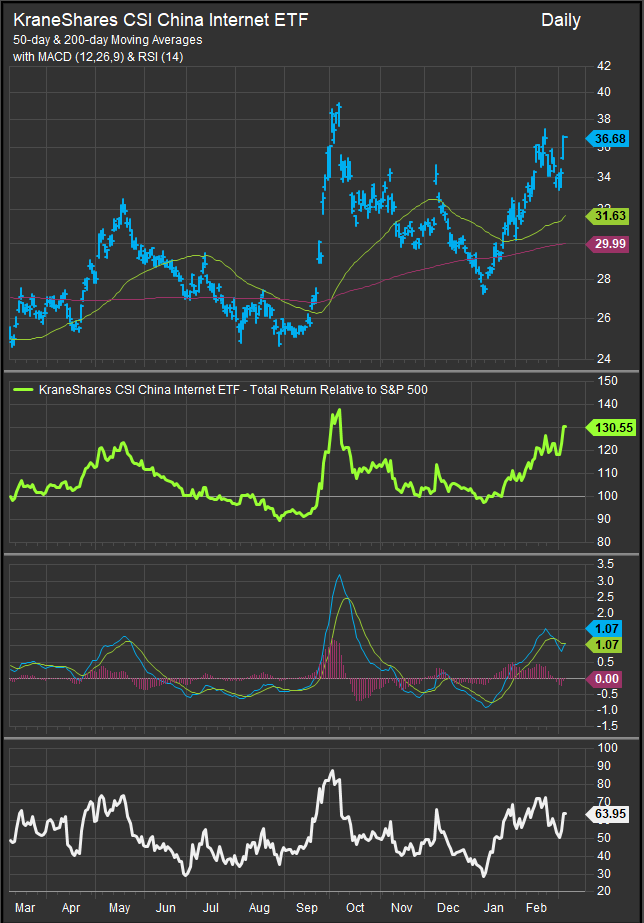Click the 29.99 200-day average tag
Screen dimensions: 644x923
pyautogui.click(x=608, y=244)
